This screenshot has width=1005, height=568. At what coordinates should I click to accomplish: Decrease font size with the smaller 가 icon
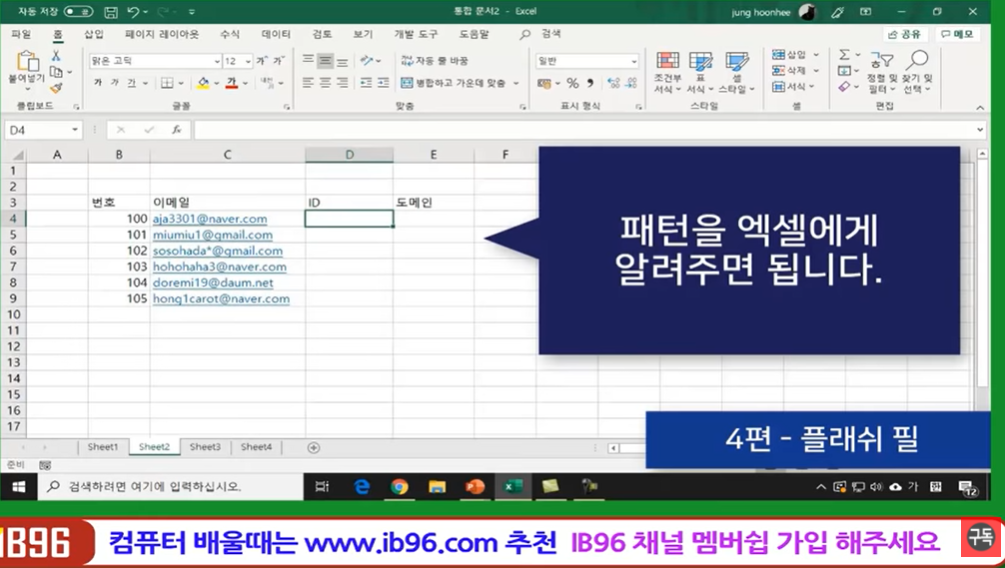click(278, 61)
